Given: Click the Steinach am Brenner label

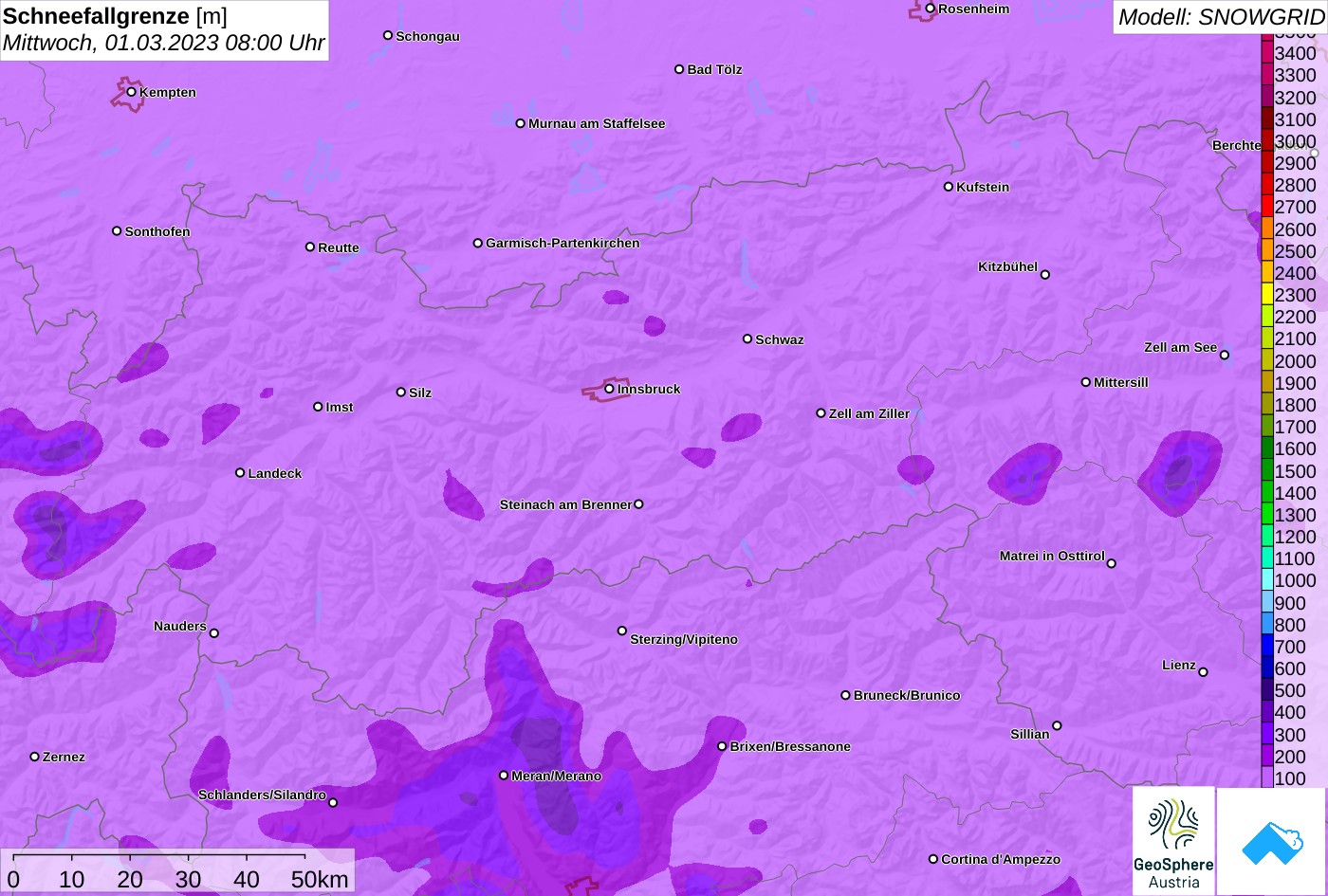Looking at the screenshot, I should [x=565, y=504].
